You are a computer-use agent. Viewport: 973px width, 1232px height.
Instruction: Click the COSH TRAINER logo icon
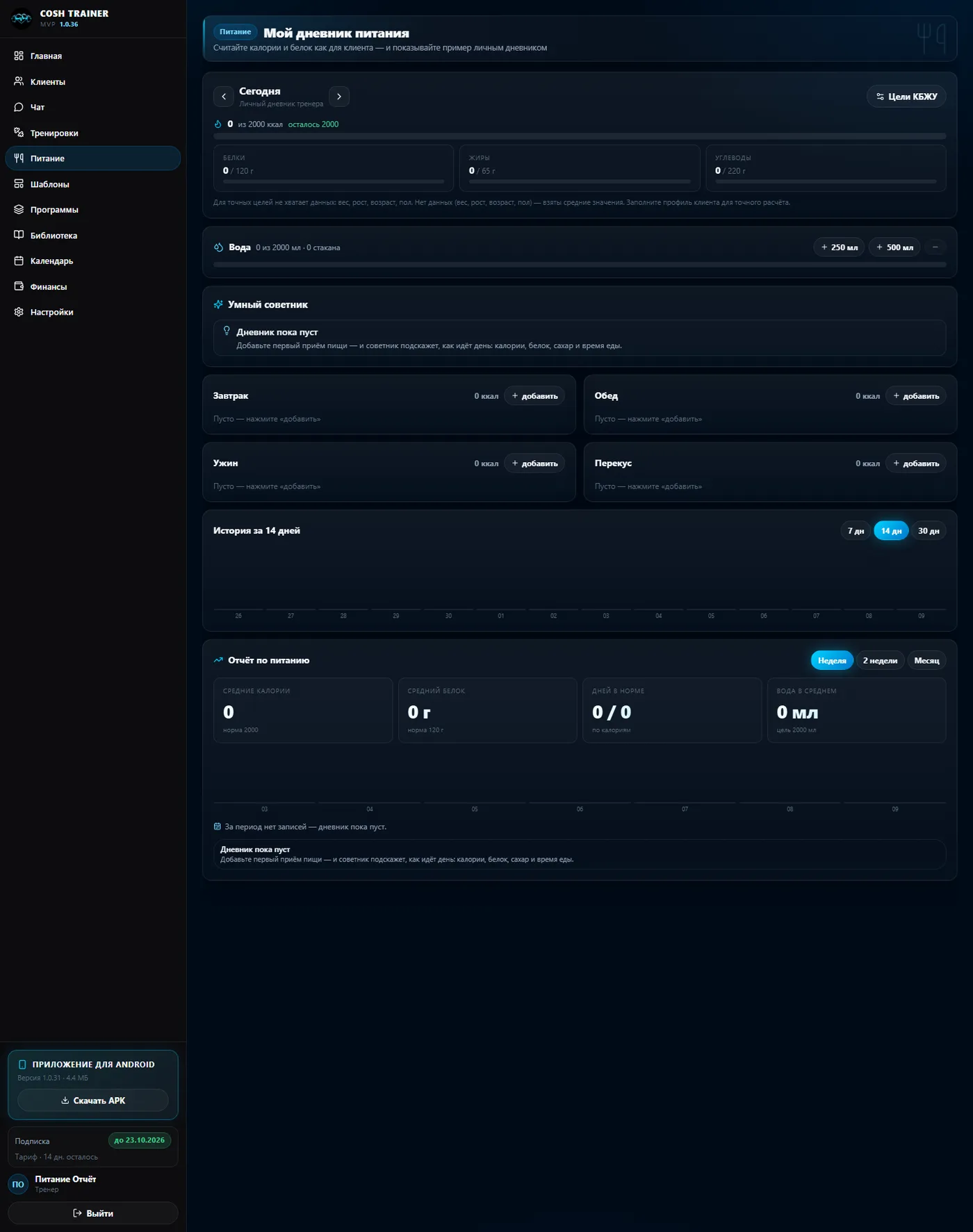(x=22, y=18)
